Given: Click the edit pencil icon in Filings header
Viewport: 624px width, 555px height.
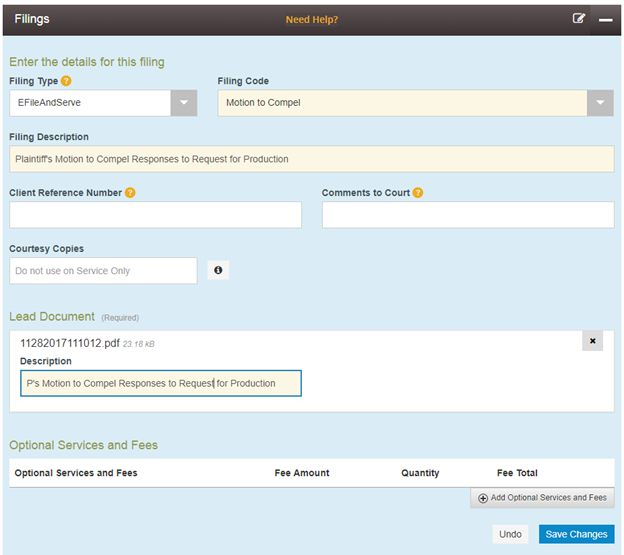Looking at the screenshot, I should point(579,19).
